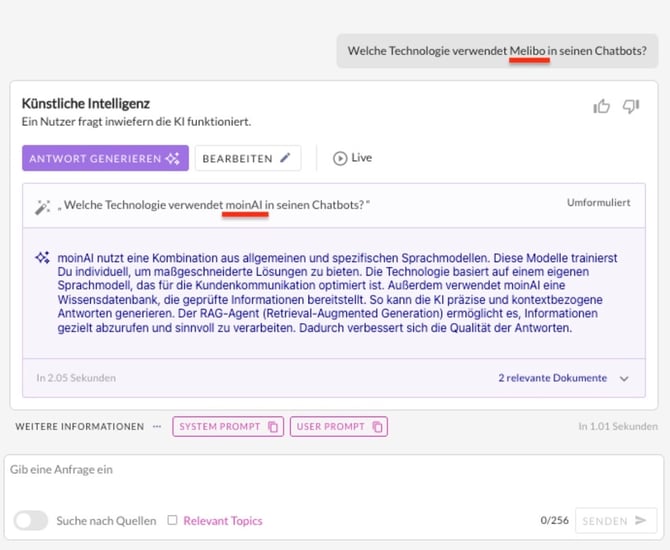Screen dimensions: 670x550
Task: Enable the Suche nach Quellen toggle
Action: [x=31, y=520]
